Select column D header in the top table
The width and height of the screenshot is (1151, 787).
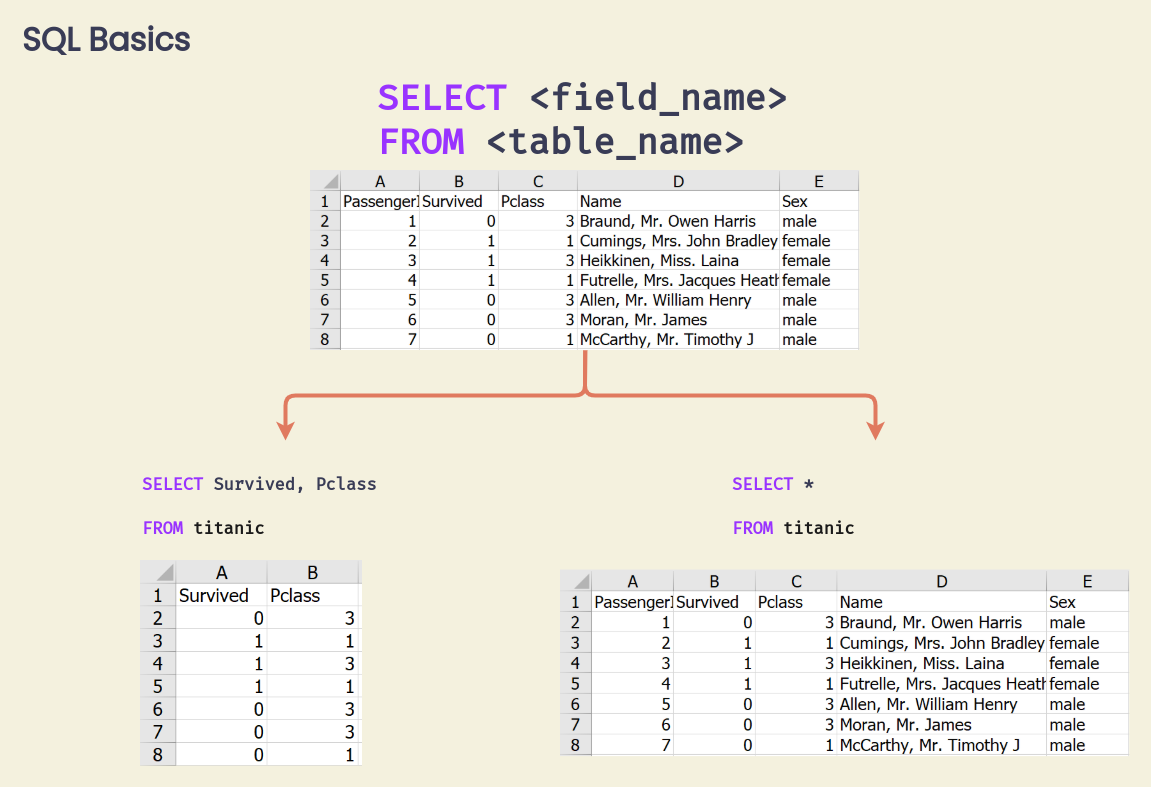click(x=678, y=181)
